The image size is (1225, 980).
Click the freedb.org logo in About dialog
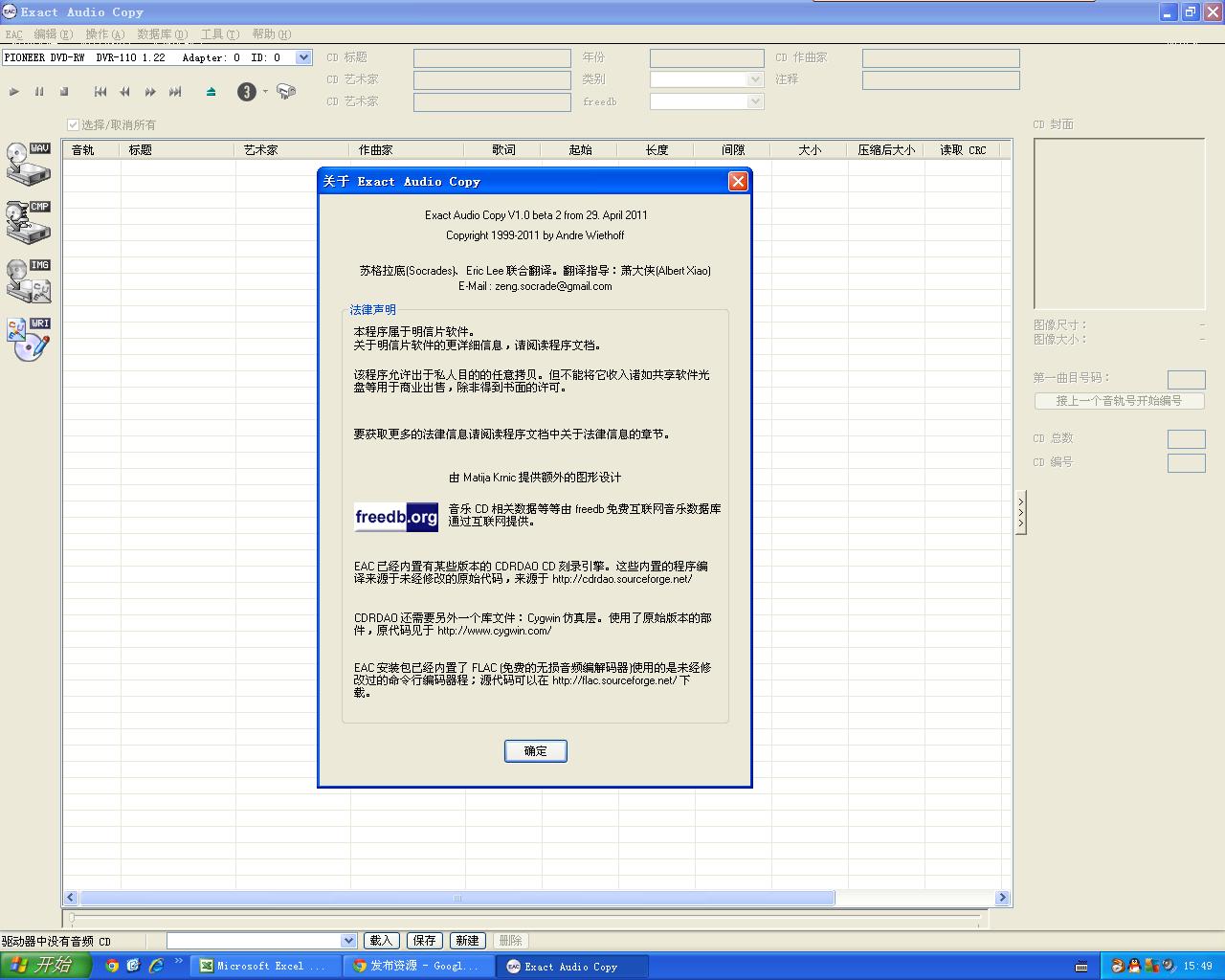tap(396, 517)
